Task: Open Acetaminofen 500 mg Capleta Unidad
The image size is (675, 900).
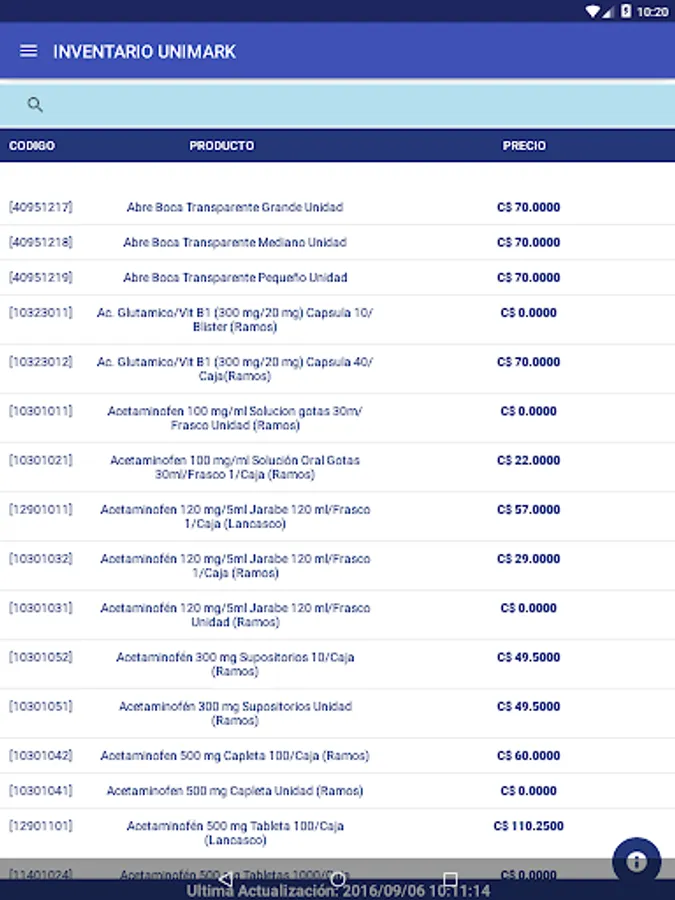Action: click(235, 791)
